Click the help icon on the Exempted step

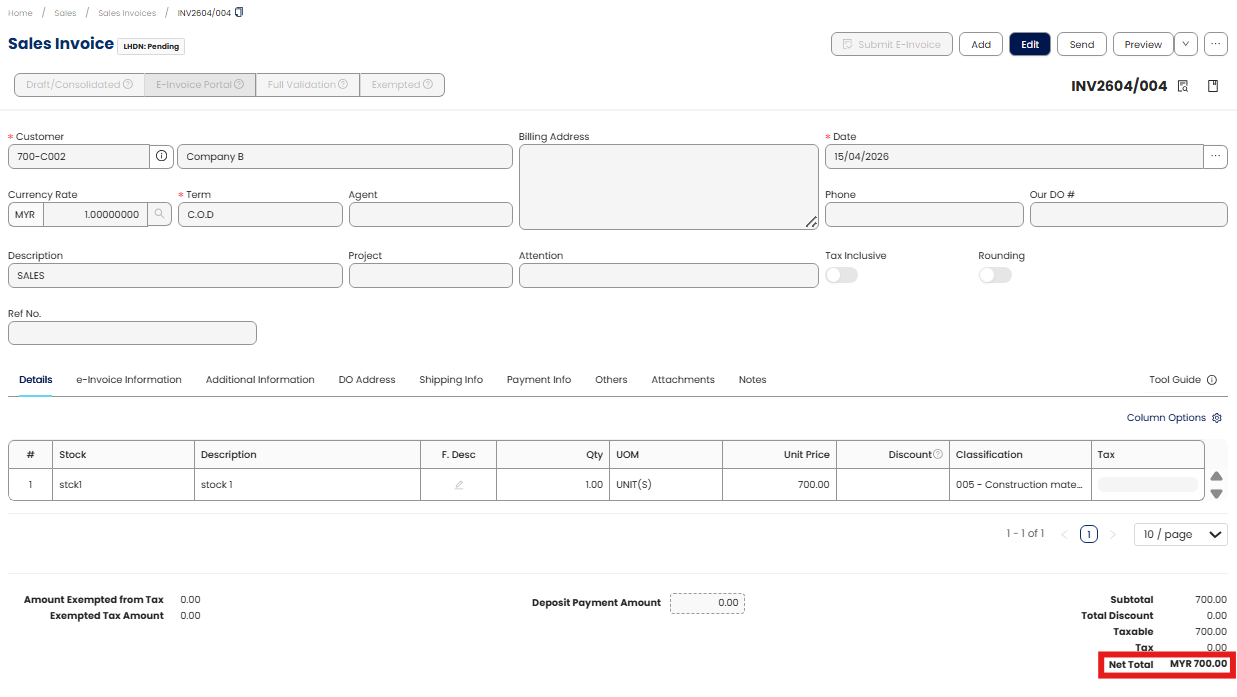point(428,85)
